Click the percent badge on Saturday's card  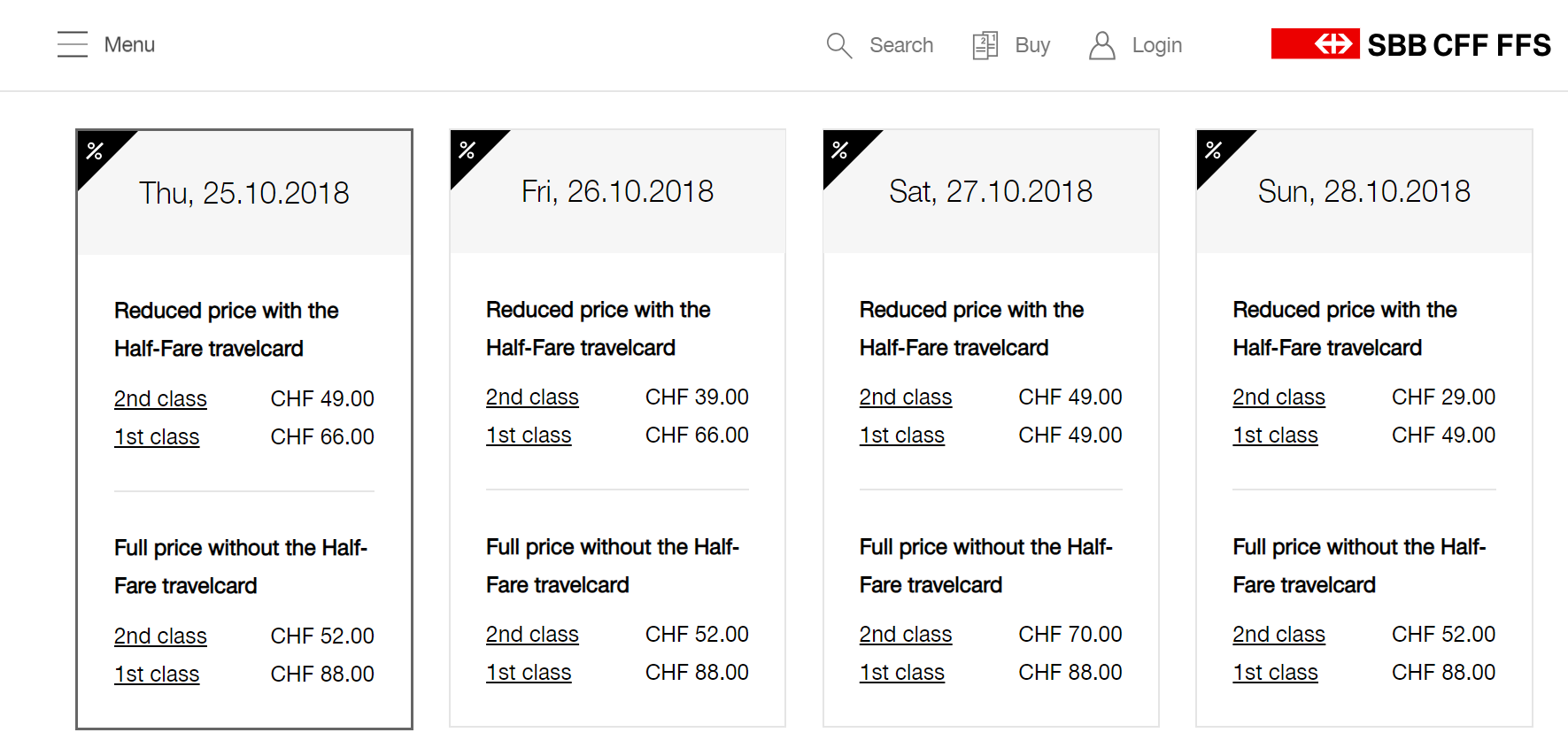[x=840, y=150]
